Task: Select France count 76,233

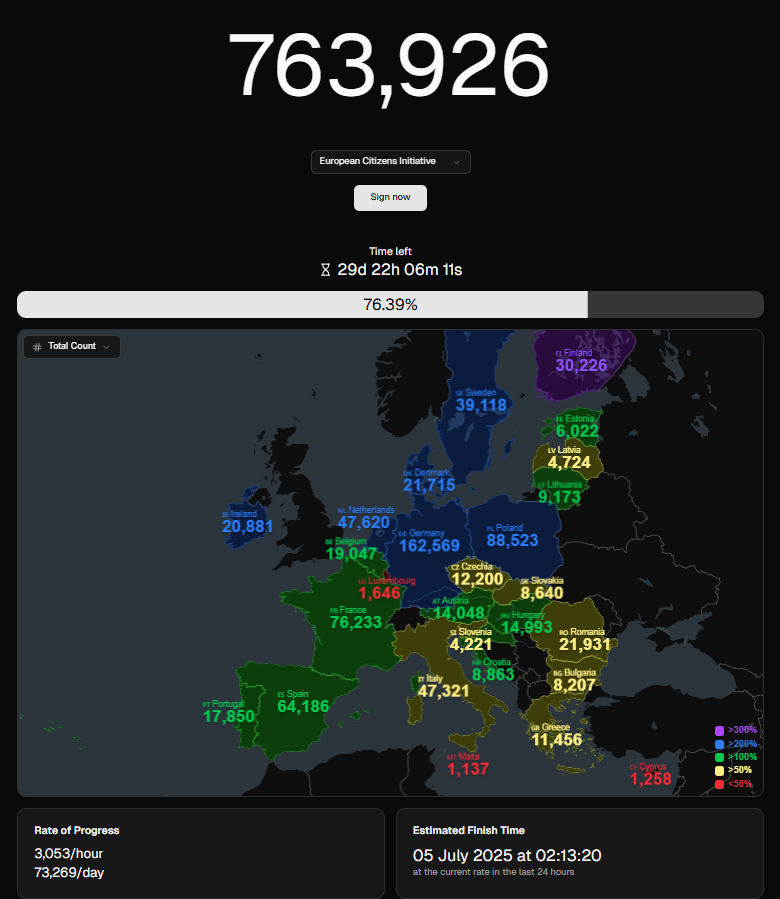Action: (356, 622)
